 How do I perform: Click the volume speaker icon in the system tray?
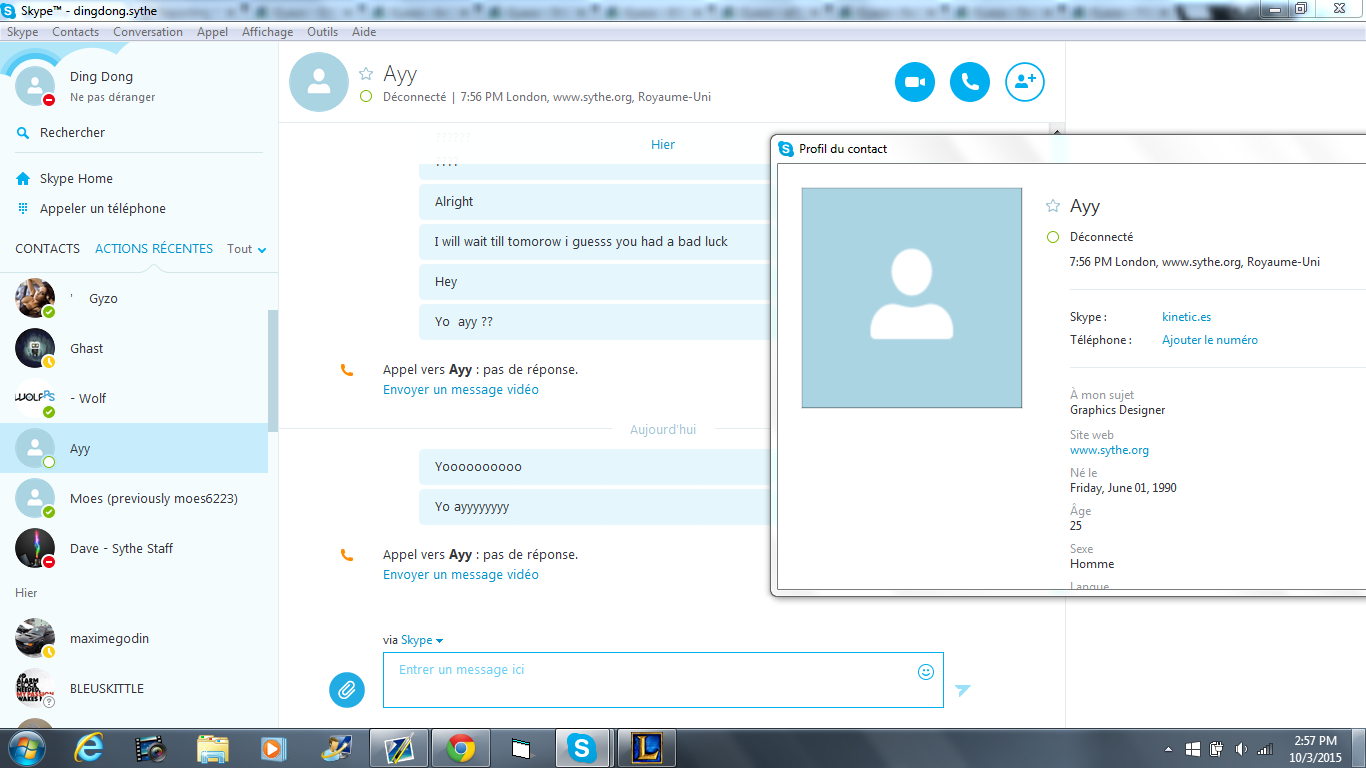pos(1241,749)
